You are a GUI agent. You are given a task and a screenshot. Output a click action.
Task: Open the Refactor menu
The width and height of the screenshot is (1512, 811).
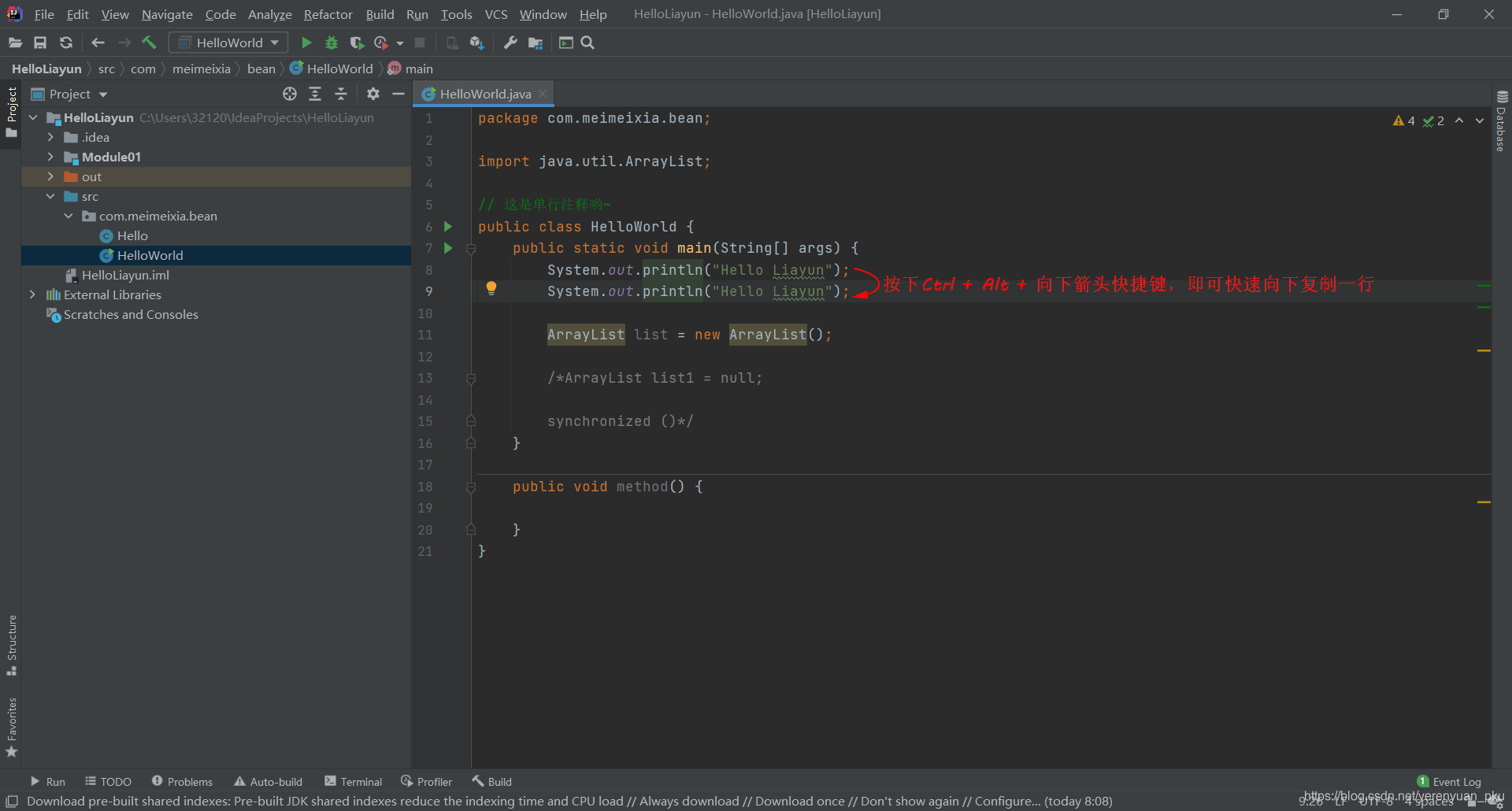pos(328,14)
